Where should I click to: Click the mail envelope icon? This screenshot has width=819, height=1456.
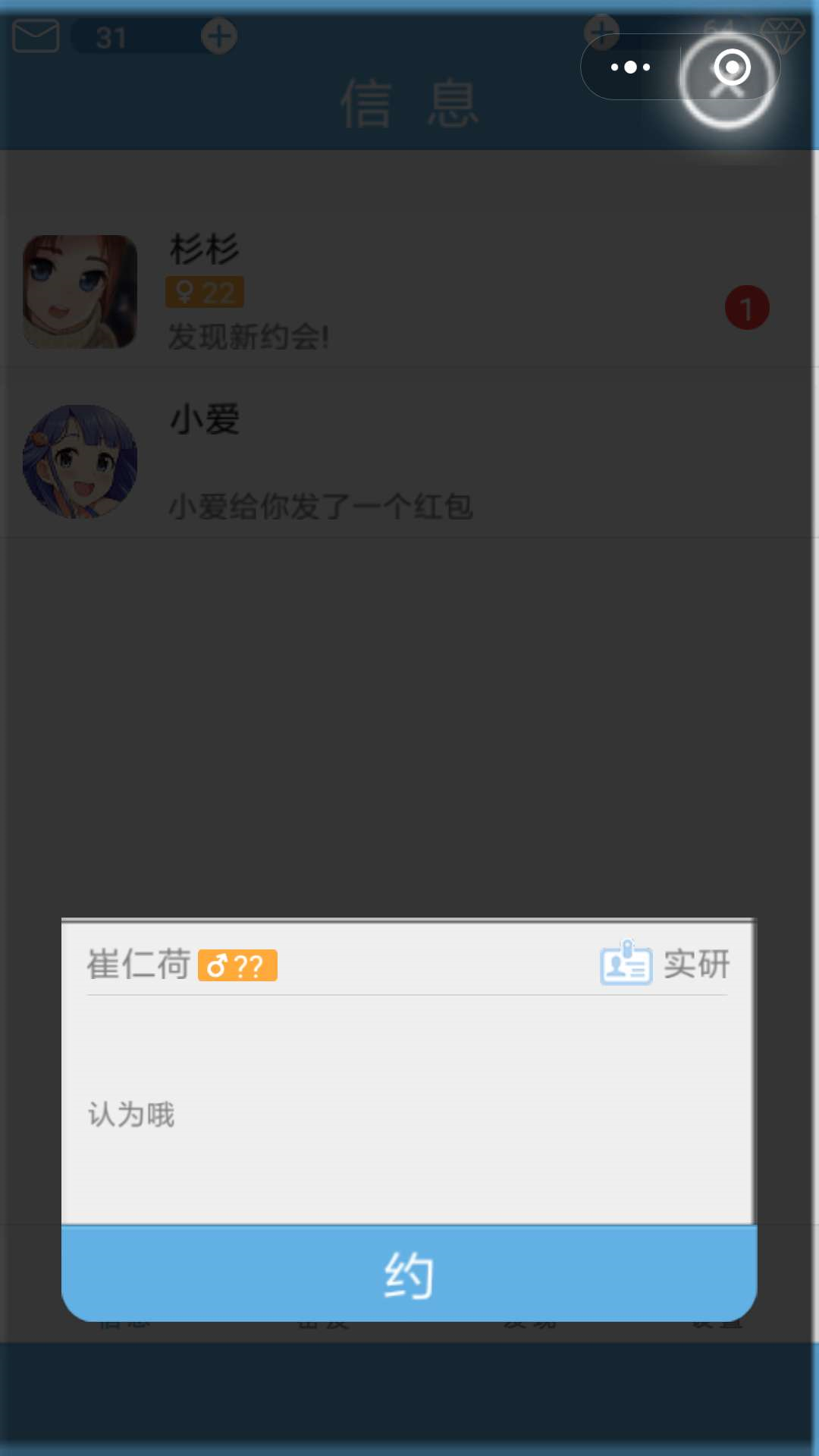(x=36, y=36)
